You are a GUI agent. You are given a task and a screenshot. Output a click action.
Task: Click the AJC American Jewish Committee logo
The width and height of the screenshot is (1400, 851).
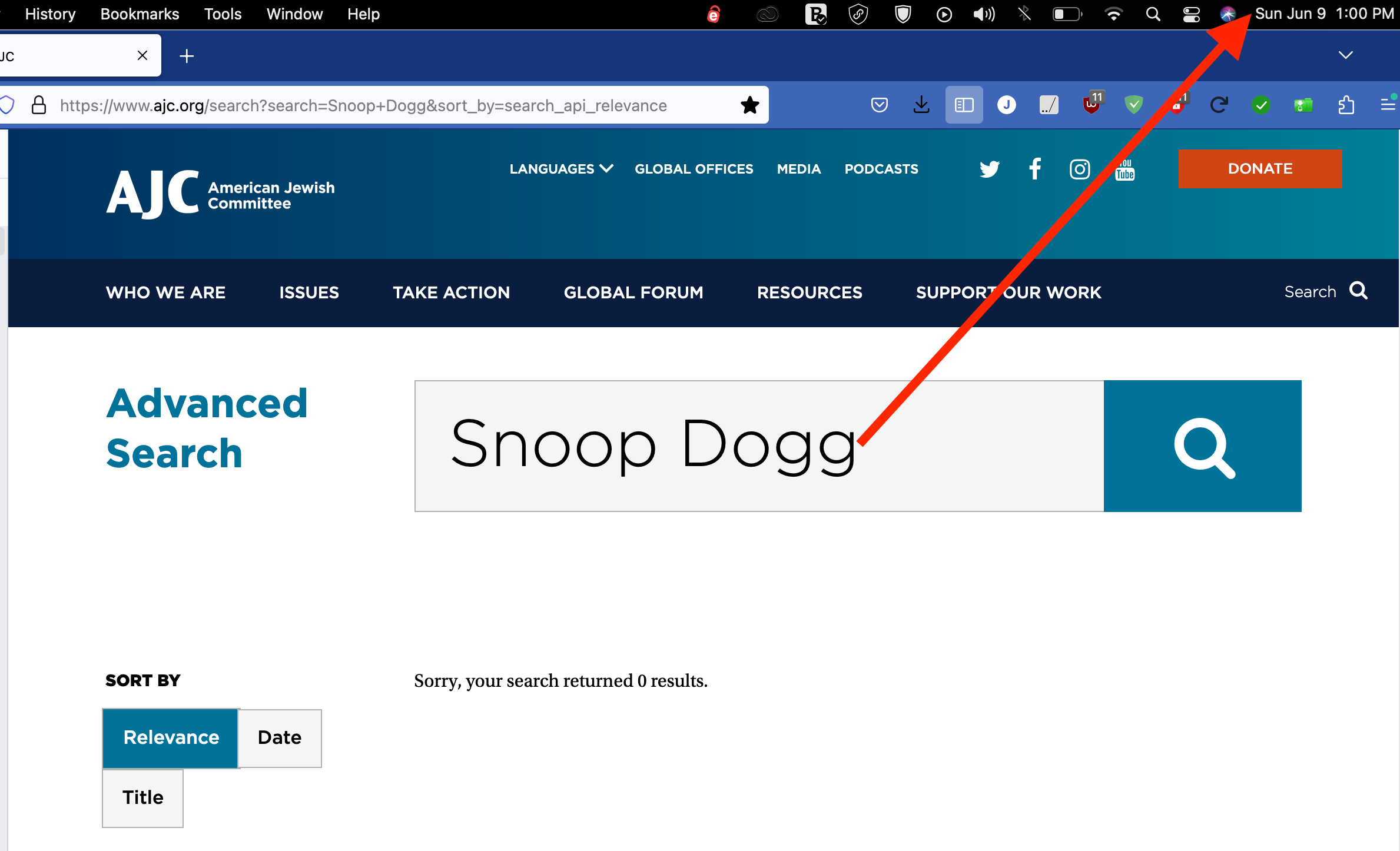coord(220,194)
